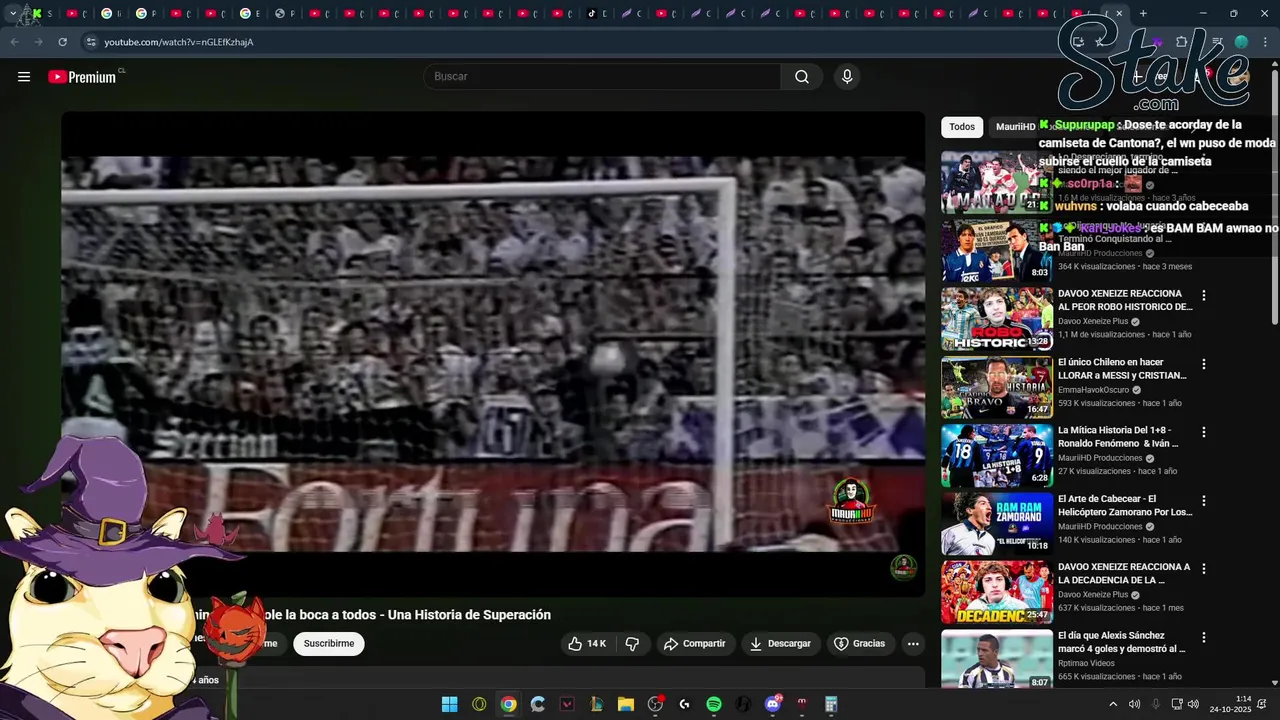This screenshot has width=1280, height=720.
Task: Open DAVOO XENEIZE REACCIONA A LA DECADENCIA title
Action: [x=1124, y=573]
